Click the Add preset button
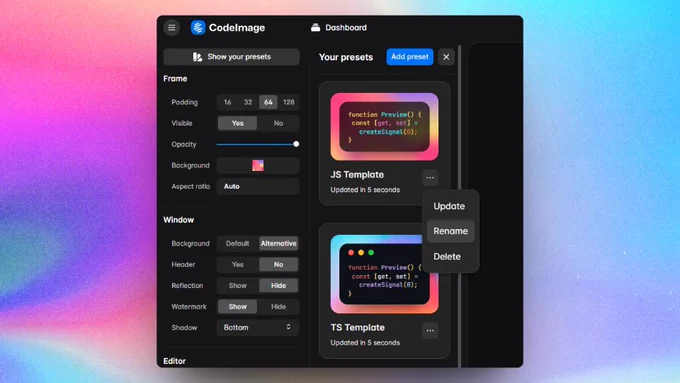This screenshot has height=383, width=680. (x=410, y=57)
